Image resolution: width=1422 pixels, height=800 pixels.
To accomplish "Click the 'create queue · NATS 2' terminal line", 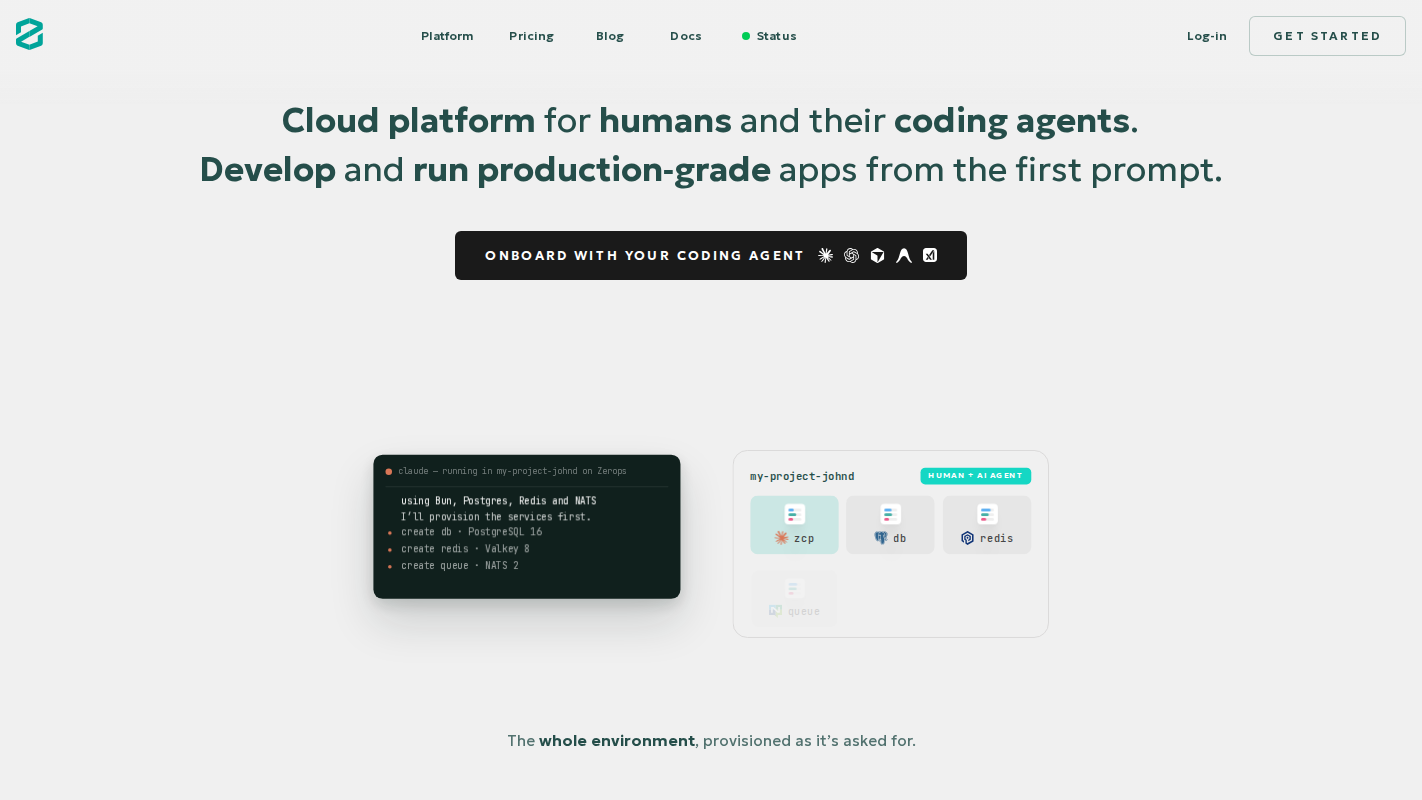I will [x=460, y=566].
